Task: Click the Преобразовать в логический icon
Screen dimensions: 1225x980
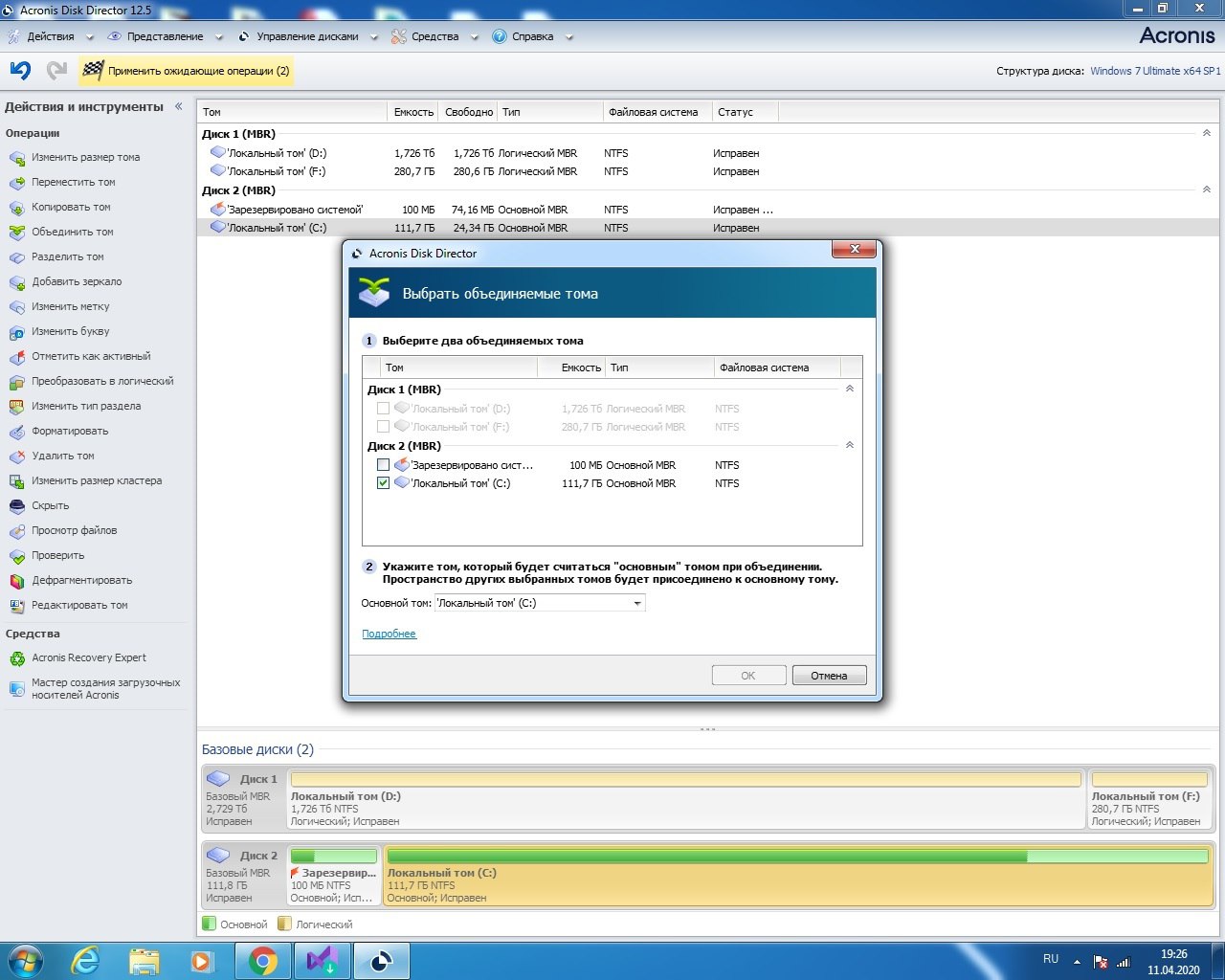Action: [x=16, y=381]
